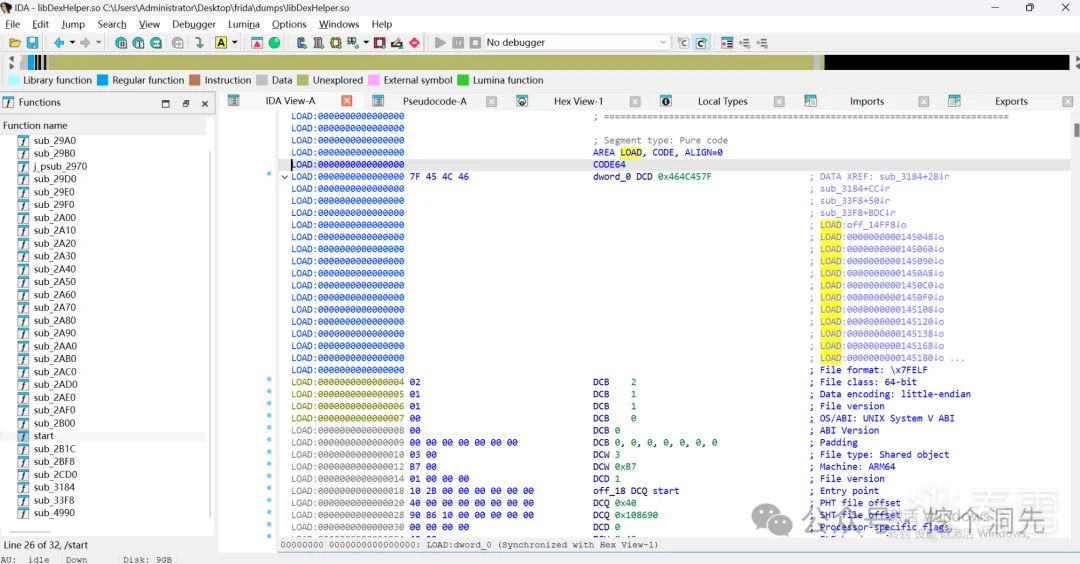Collapse the dword_0 xref list chevron
Viewport: 1080px width, 564px height.
(284, 177)
